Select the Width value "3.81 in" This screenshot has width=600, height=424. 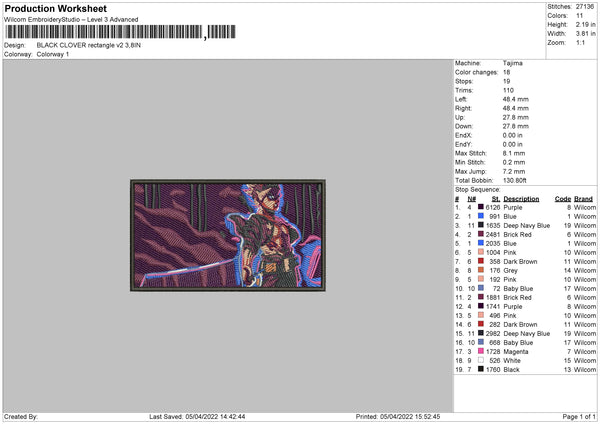[585, 34]
